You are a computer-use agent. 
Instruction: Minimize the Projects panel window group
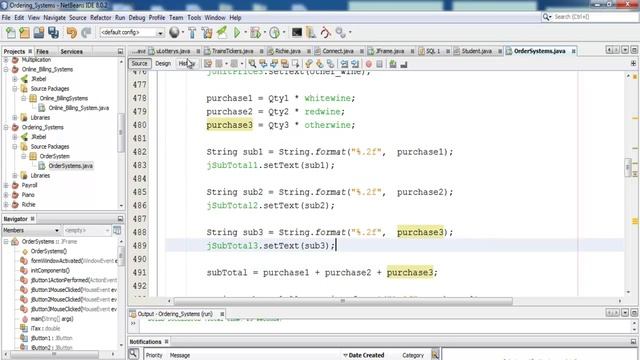point(120,51)
